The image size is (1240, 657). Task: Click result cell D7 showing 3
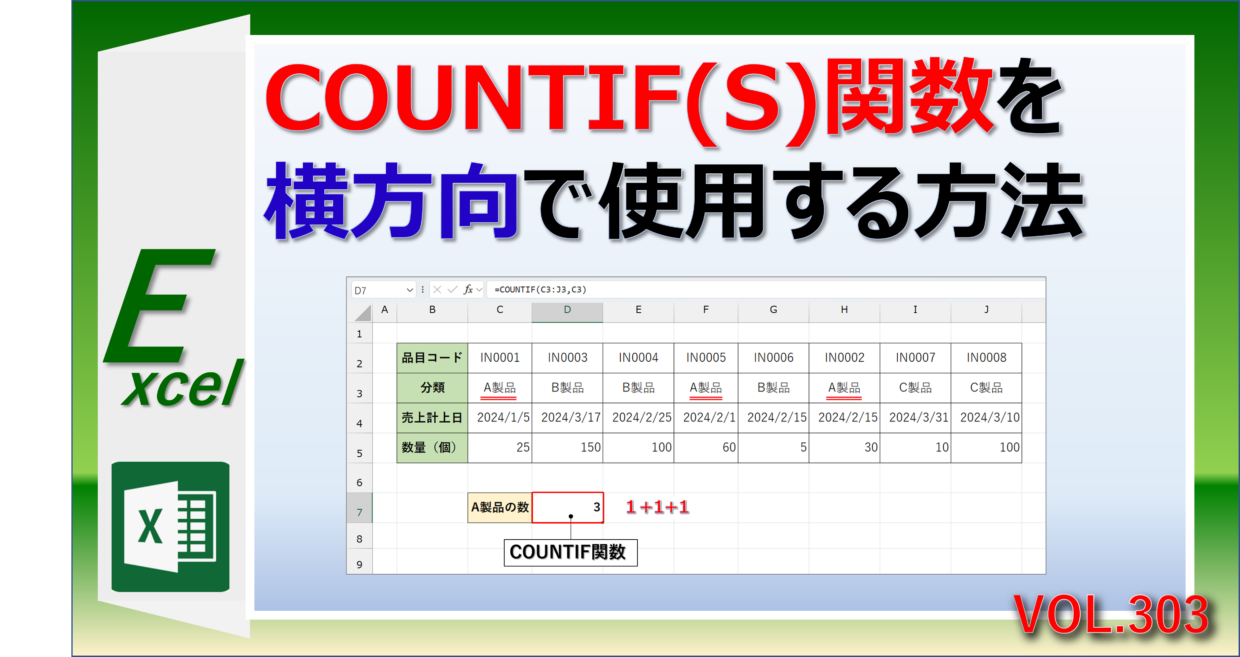click(567, 508)
